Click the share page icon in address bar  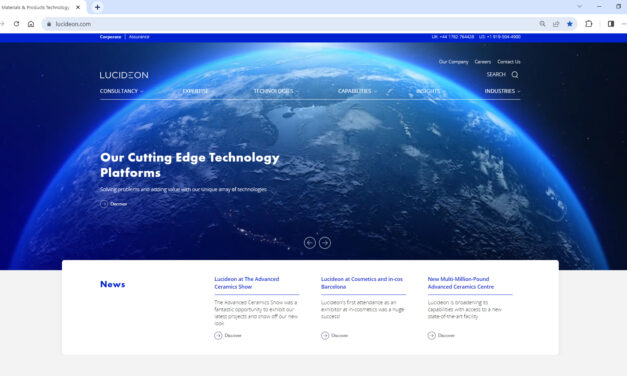pos(556,24)
